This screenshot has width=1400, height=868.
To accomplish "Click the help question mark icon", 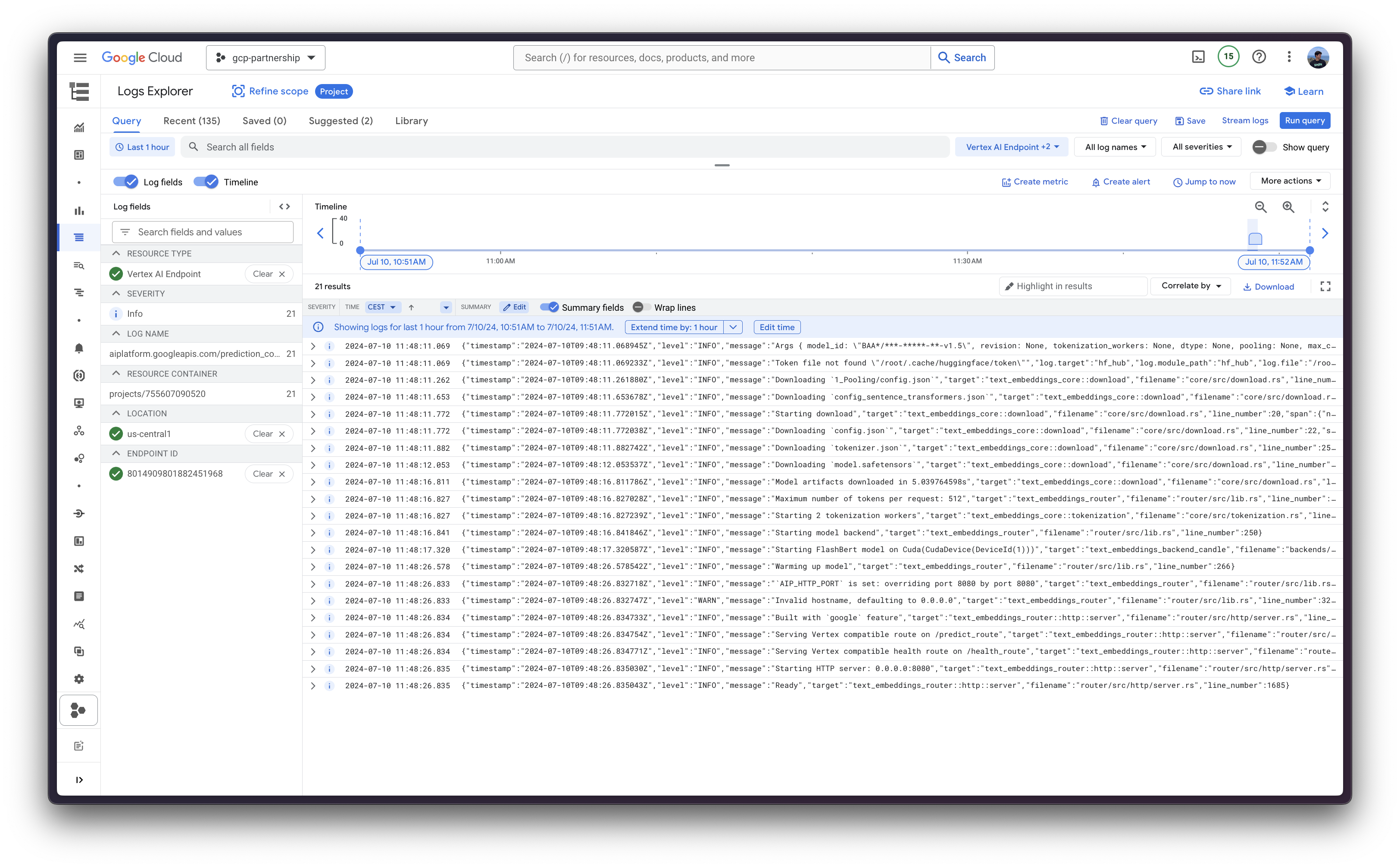I will [1259, 57].
